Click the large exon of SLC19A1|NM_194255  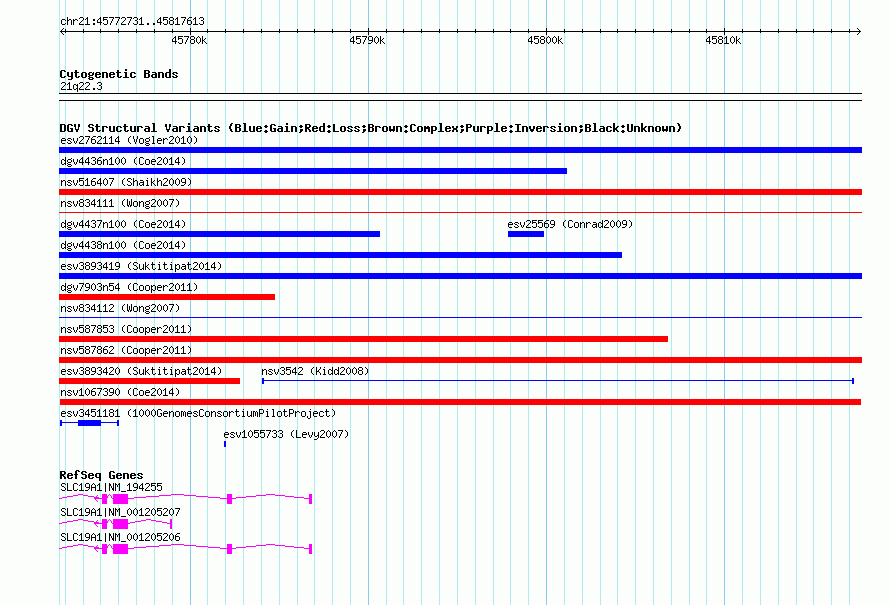click(120, 499)
